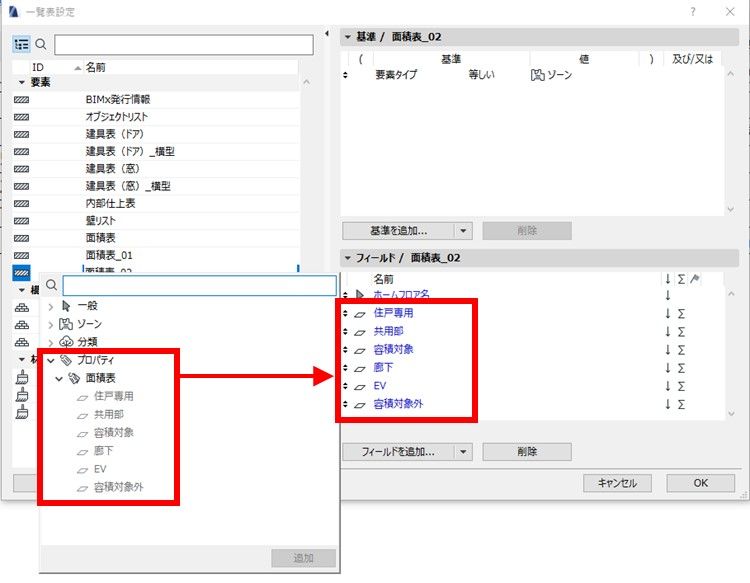Screen dimensions: 750x583
Task: Expand the ゾーン category in popup tree
Action: (x=51, y=325)
